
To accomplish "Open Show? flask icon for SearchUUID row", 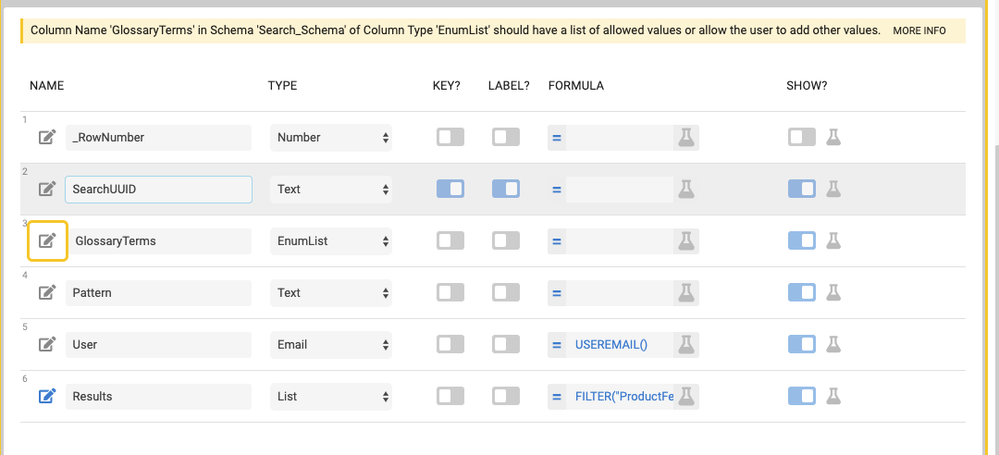I will click(833, 189).
